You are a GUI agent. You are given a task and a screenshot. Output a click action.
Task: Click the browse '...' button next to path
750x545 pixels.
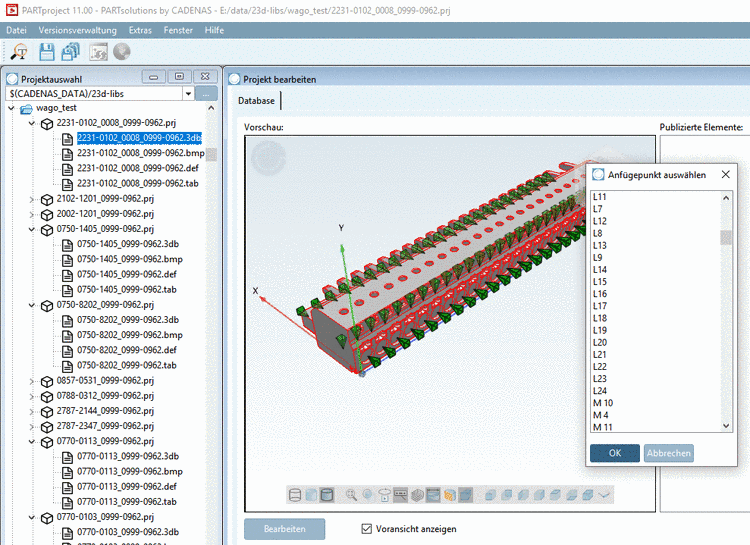tap(206, 93)
